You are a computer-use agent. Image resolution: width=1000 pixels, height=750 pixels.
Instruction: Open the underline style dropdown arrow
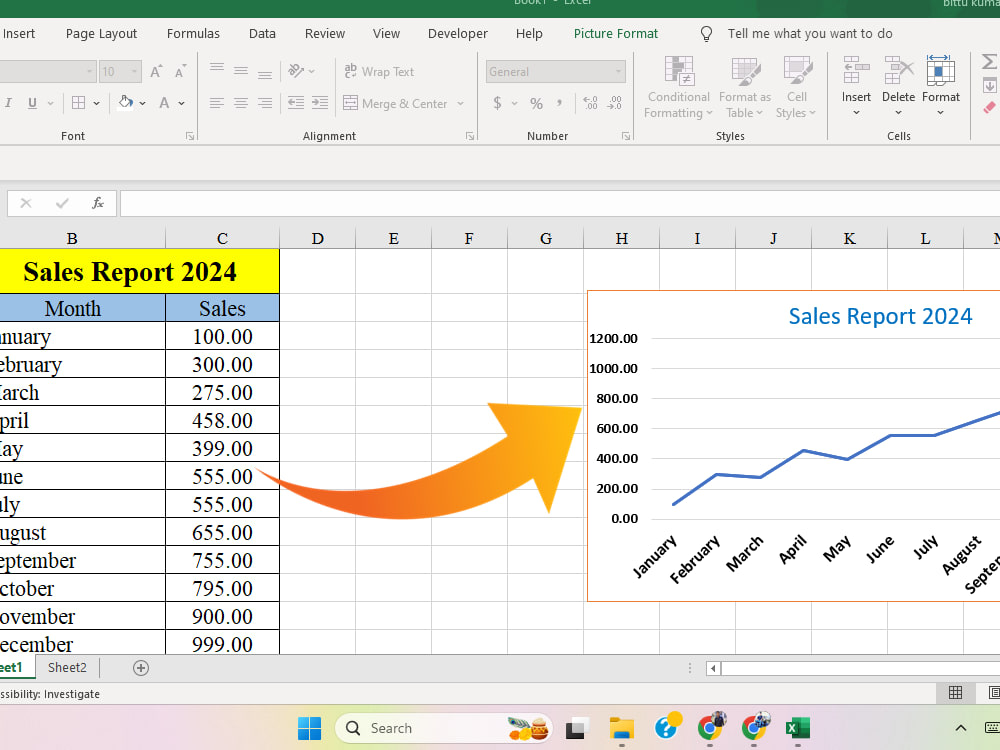coord(50,103)
